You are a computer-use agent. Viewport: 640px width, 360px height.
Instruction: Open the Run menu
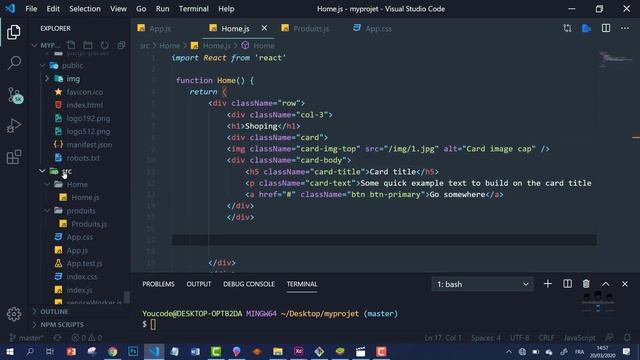162,9
